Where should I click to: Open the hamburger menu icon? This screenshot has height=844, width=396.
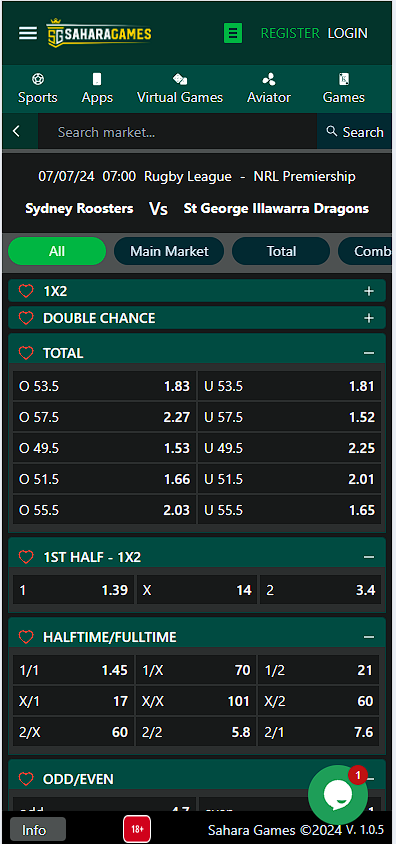point(28,33)
